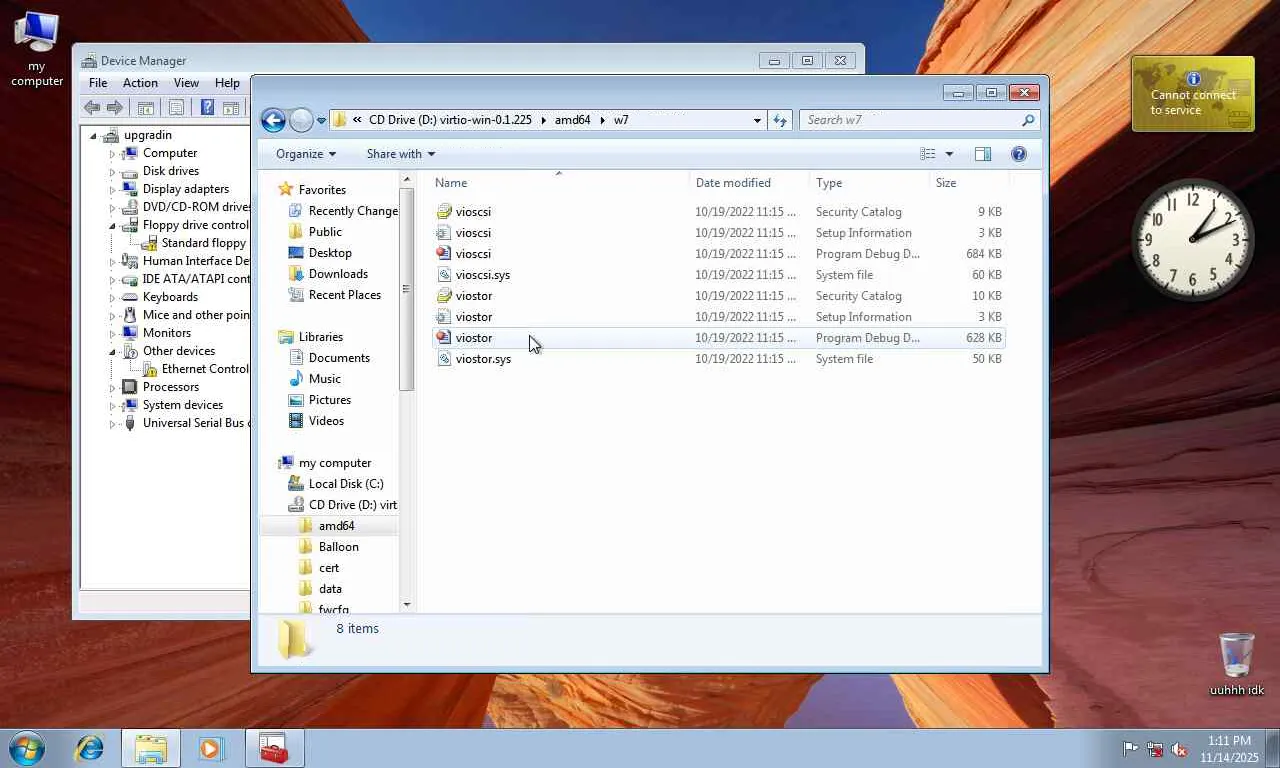Viewport: 1280px width, 768px height.
Task: Expand the Processors node
Action: (113, 388)
